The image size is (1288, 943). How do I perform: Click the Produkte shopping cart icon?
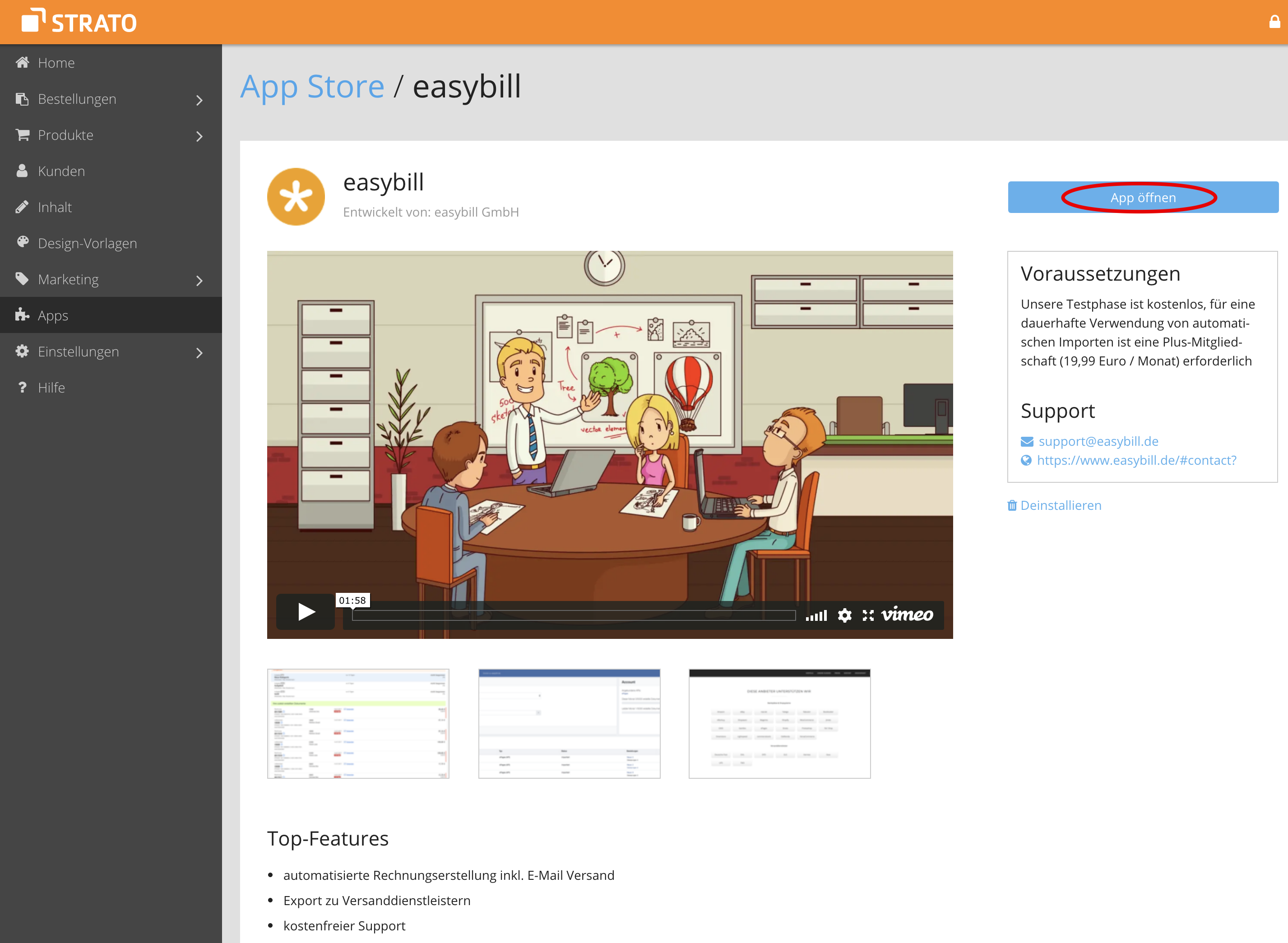point(22,135)
